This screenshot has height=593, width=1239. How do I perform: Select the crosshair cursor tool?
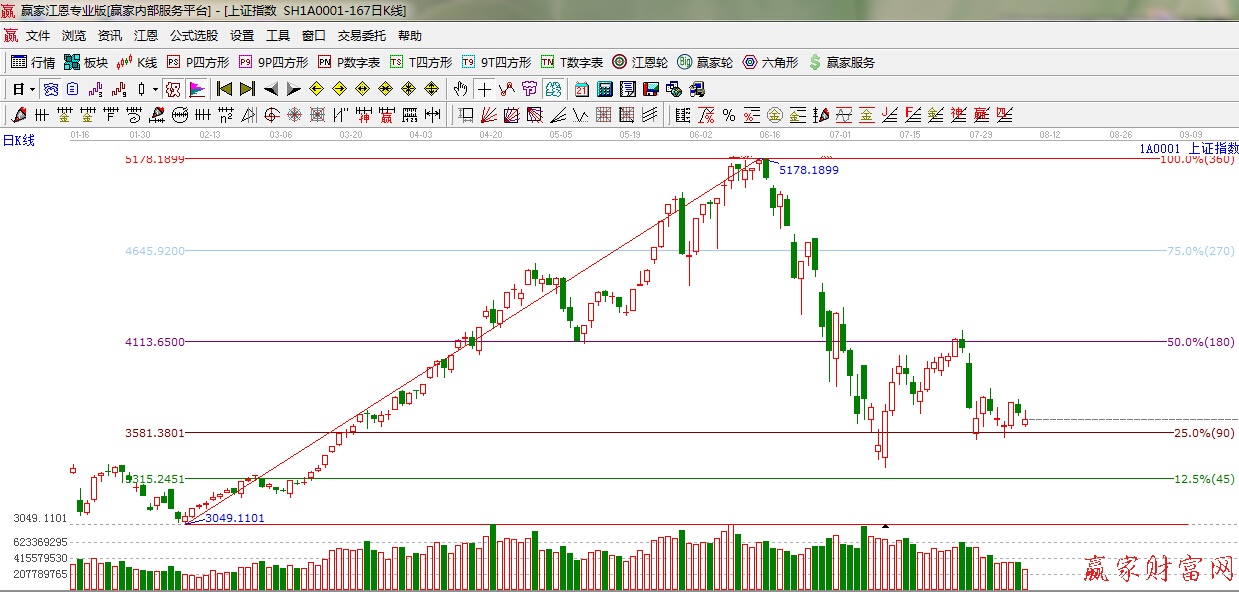click(x=484, y=89)
